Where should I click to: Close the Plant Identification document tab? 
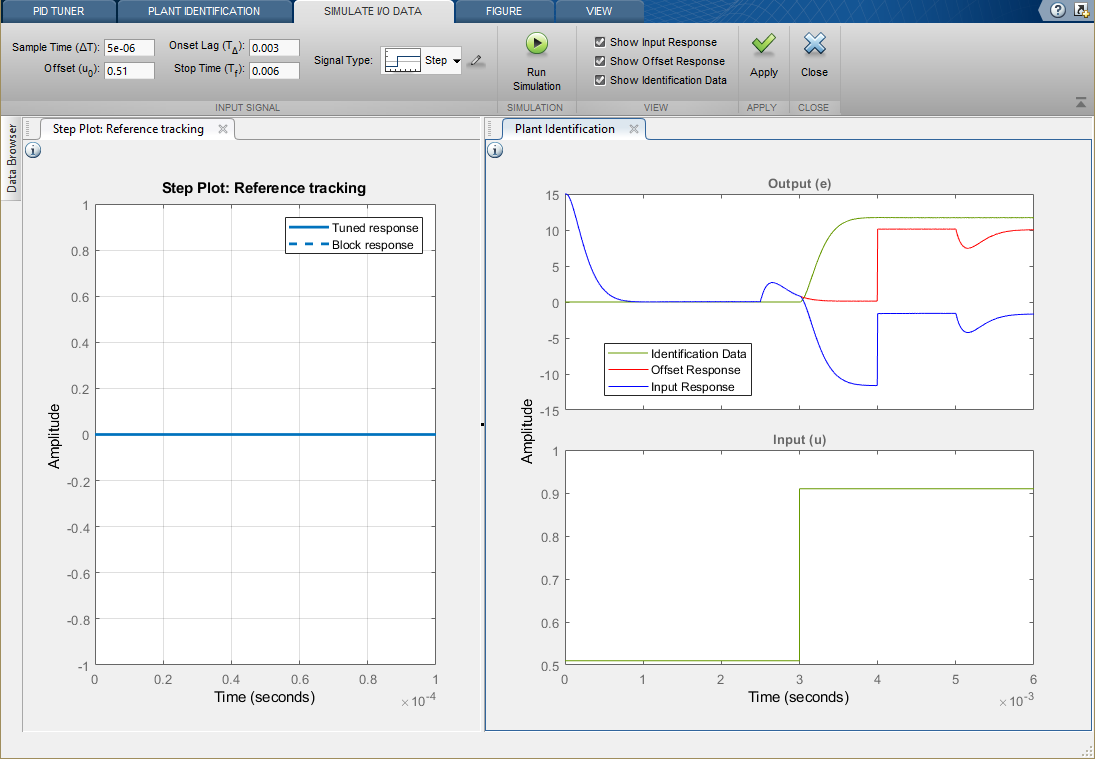pos(632,129)
